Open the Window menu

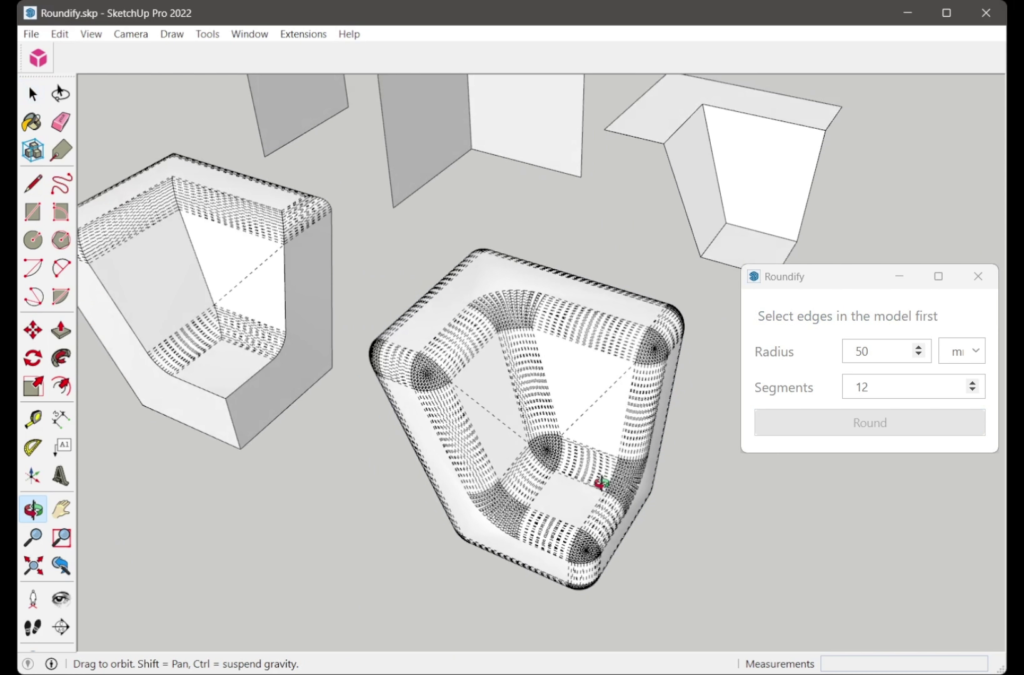click(249, 34)
